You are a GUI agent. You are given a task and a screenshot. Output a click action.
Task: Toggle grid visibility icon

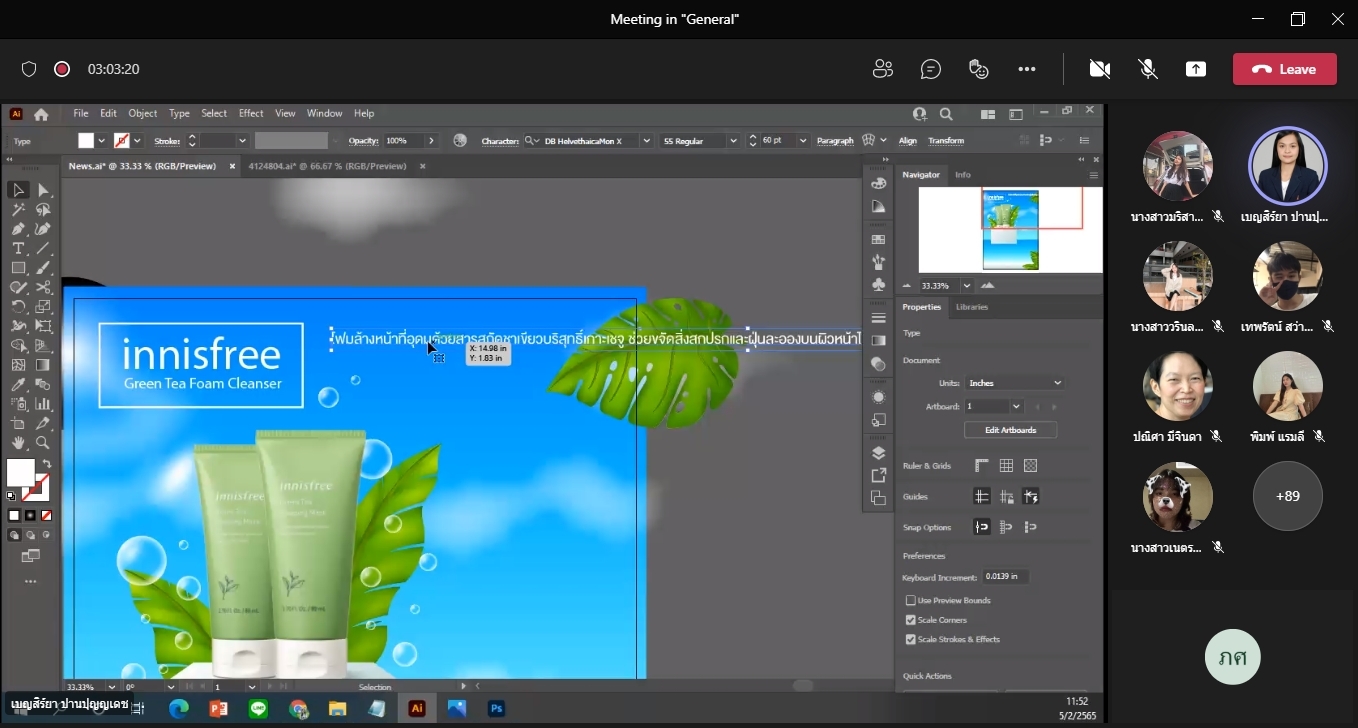pyautogui.click(x=1006, y=465)
